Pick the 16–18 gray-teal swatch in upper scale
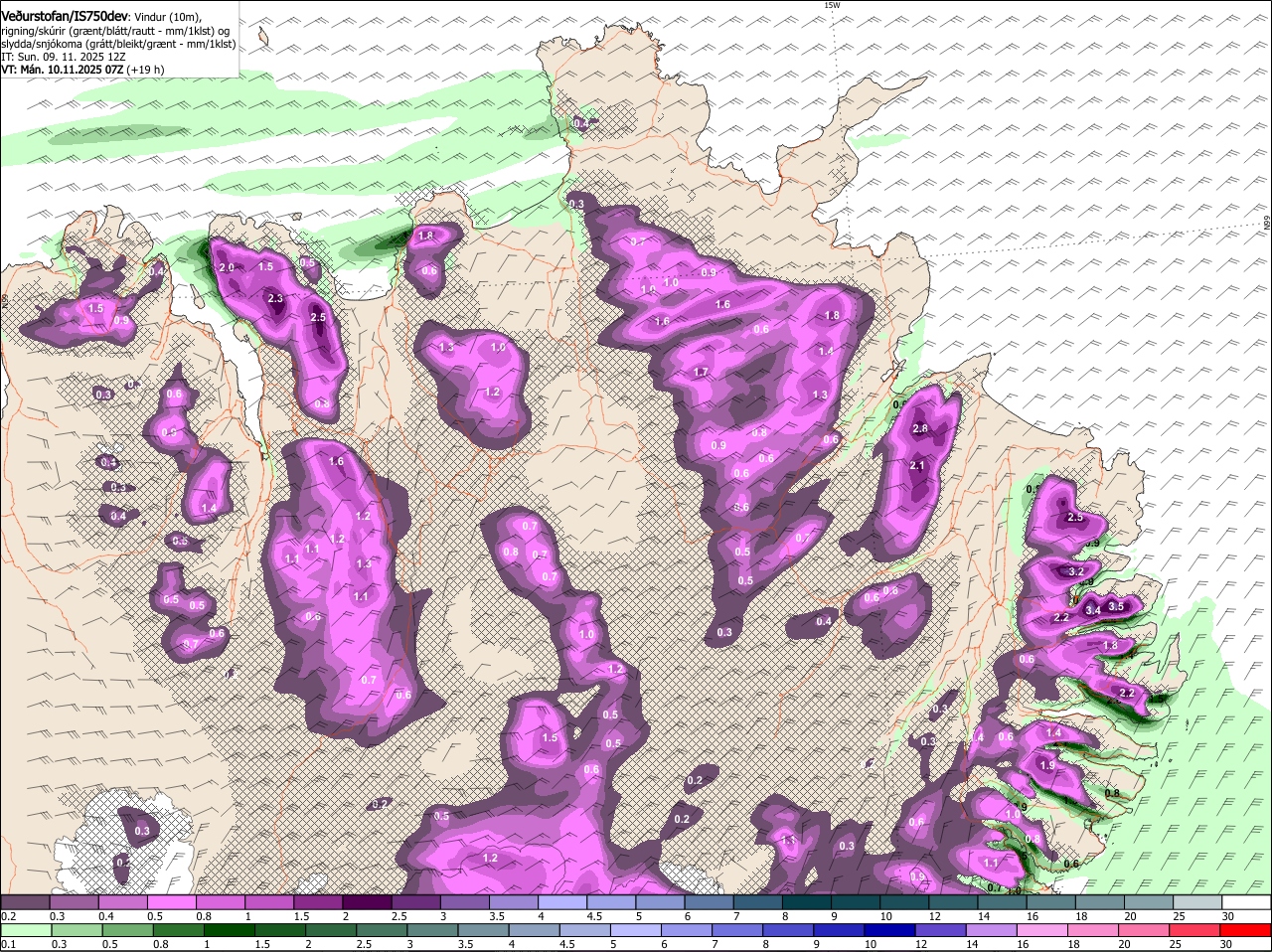 1051,901
